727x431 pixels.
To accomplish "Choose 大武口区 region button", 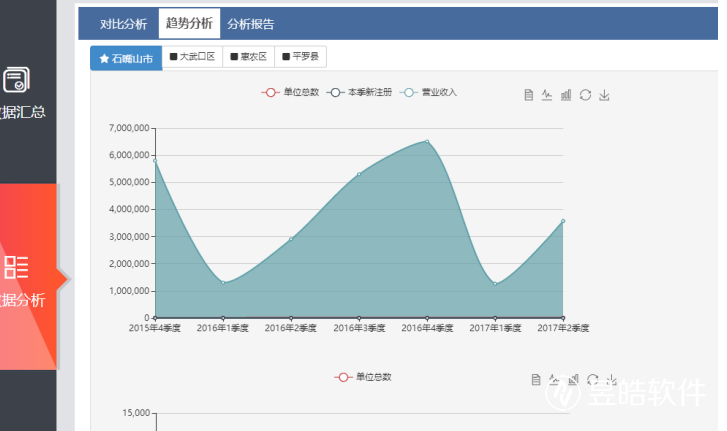I will coord(192,58).
